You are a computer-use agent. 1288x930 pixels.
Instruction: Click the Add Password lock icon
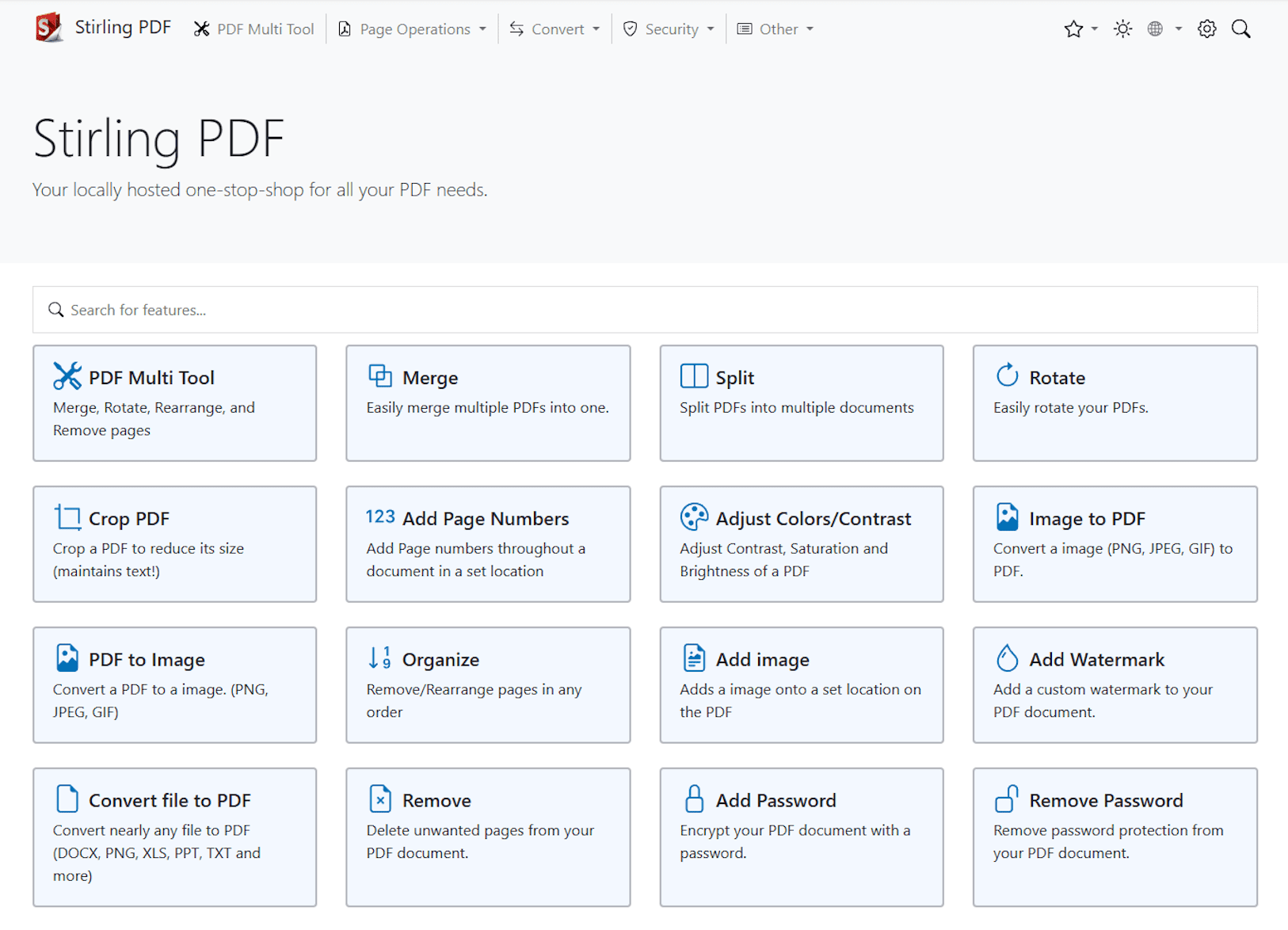coord(694,799)
